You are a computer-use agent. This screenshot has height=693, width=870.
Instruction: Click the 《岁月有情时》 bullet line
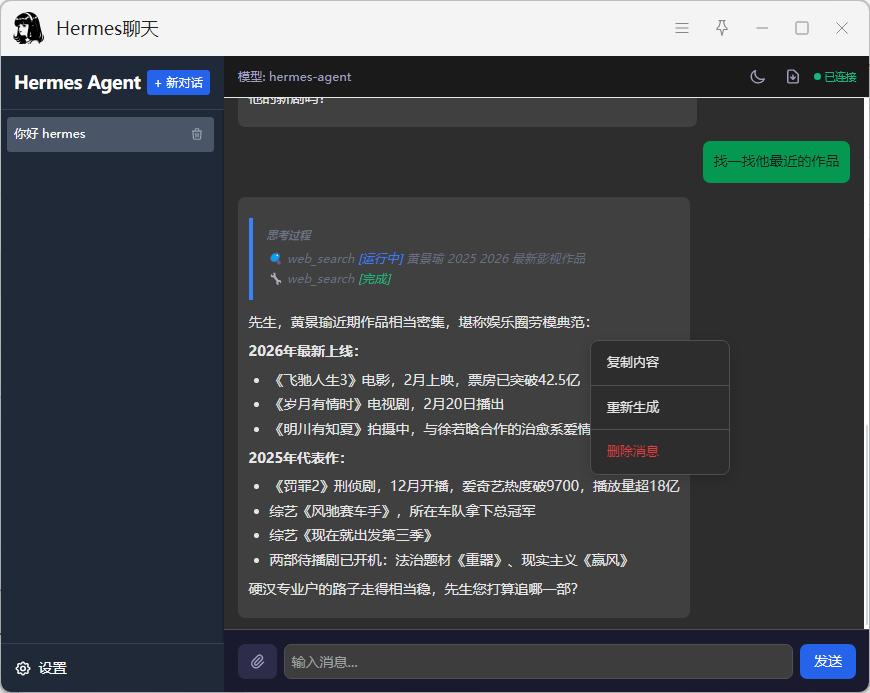tap(387, 404)
